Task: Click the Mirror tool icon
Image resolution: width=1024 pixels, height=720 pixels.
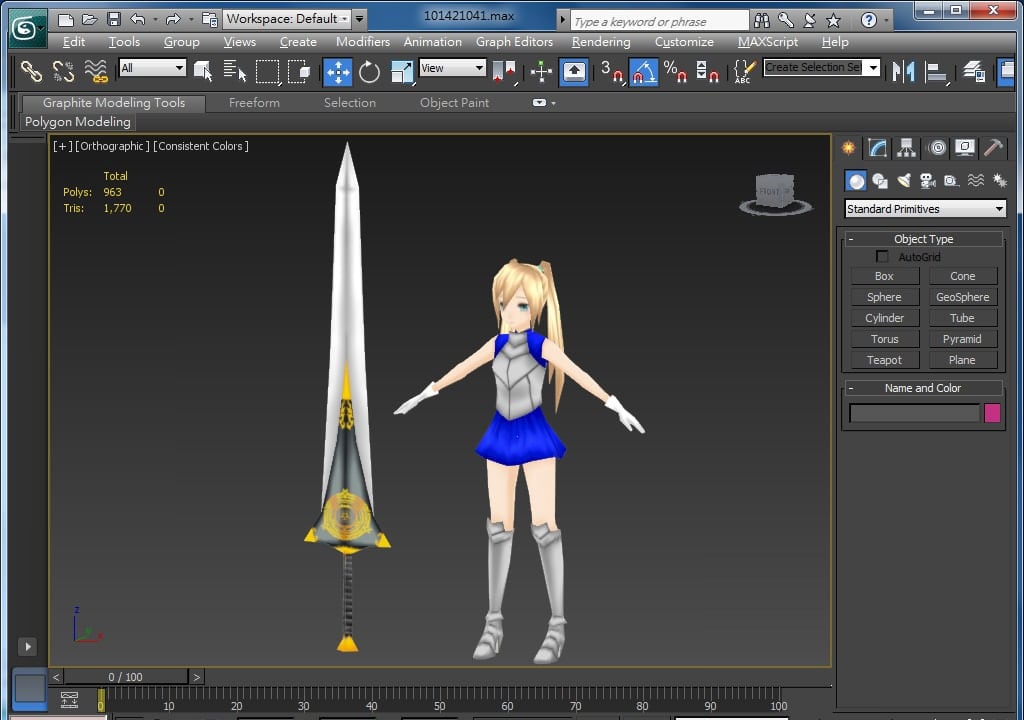Action: coord(904,71)
